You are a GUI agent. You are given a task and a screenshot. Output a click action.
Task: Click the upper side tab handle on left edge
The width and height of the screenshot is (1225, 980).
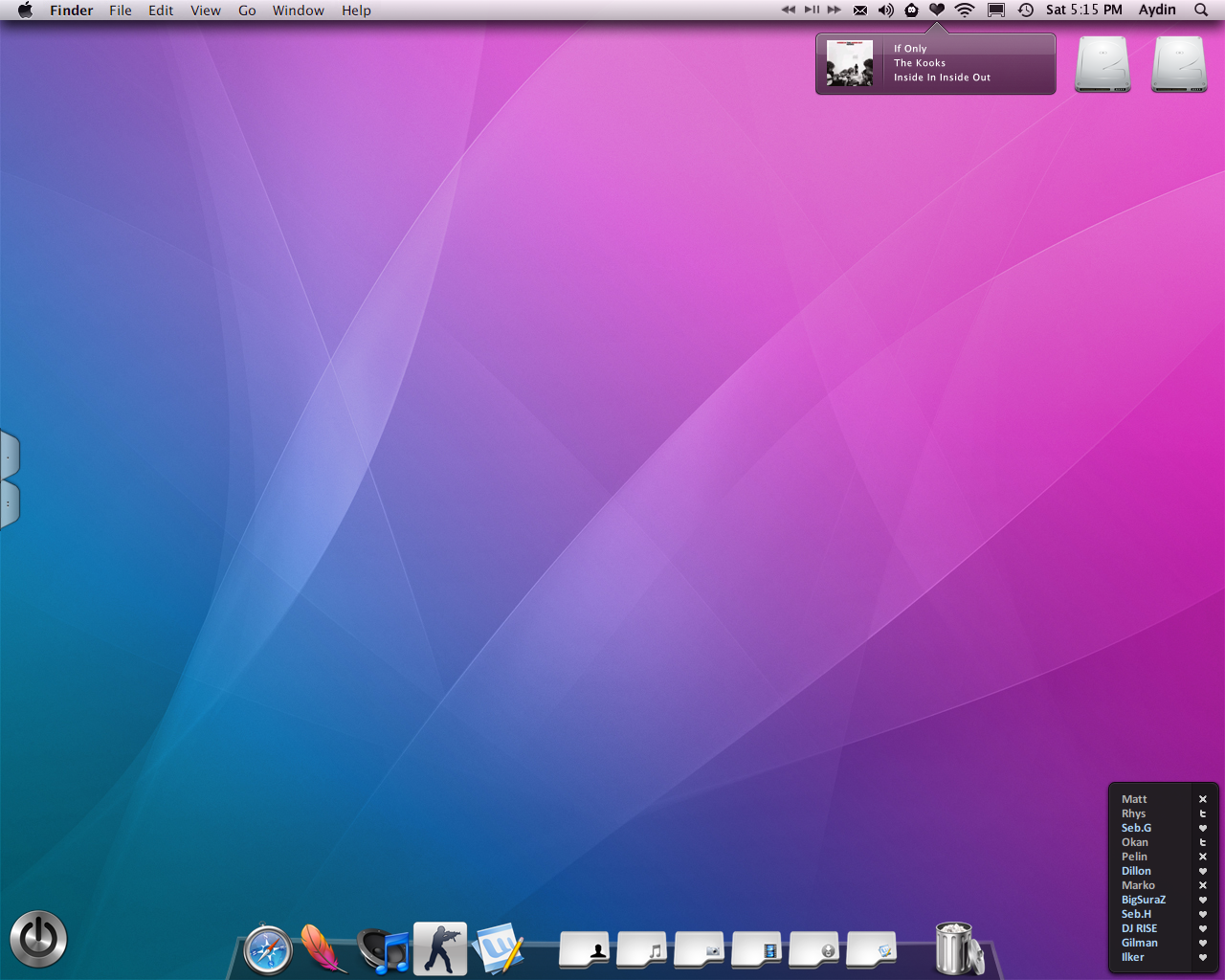point(10,457)
